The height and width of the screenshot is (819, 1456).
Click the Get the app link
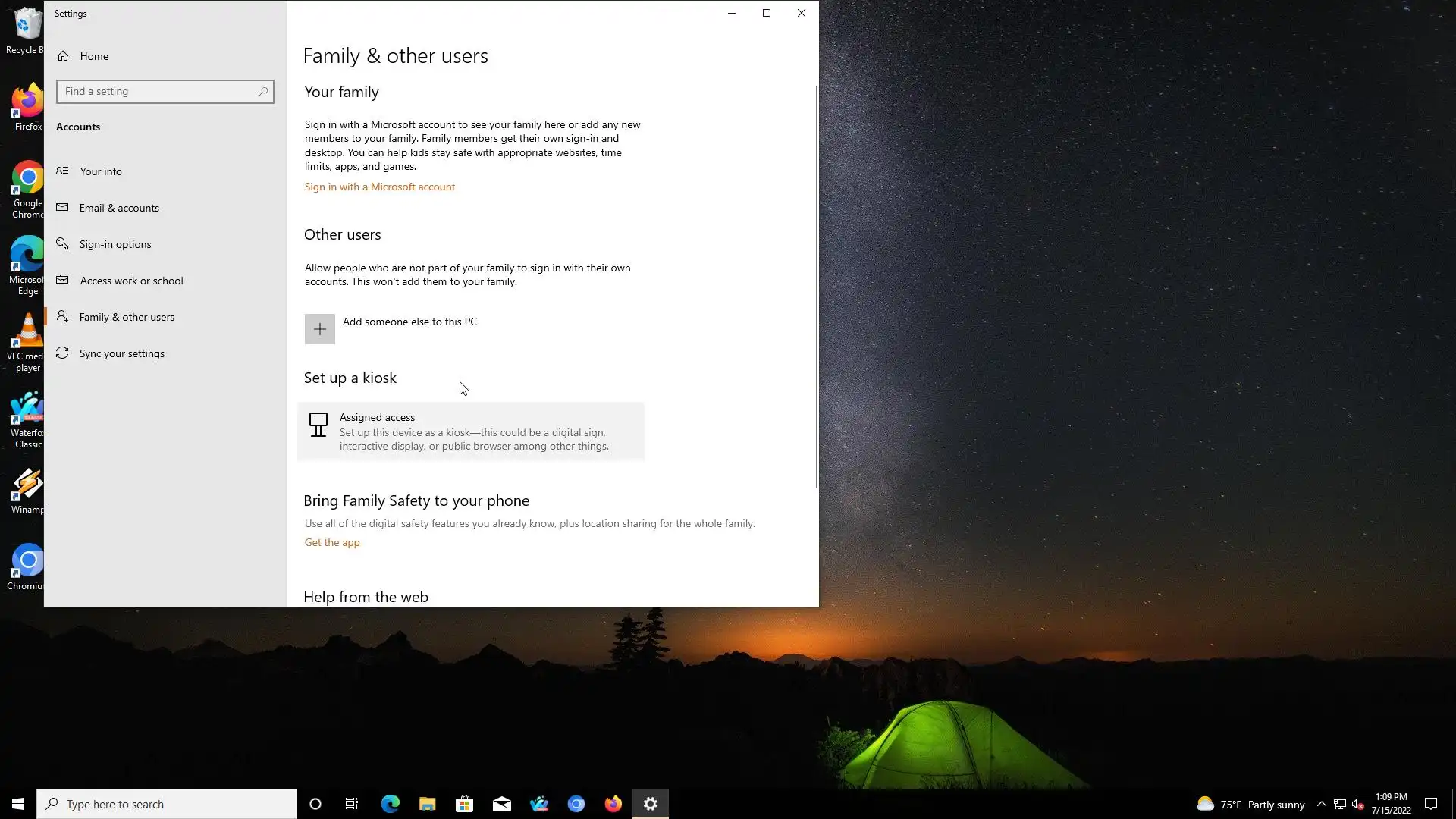(x=332, y=542)
